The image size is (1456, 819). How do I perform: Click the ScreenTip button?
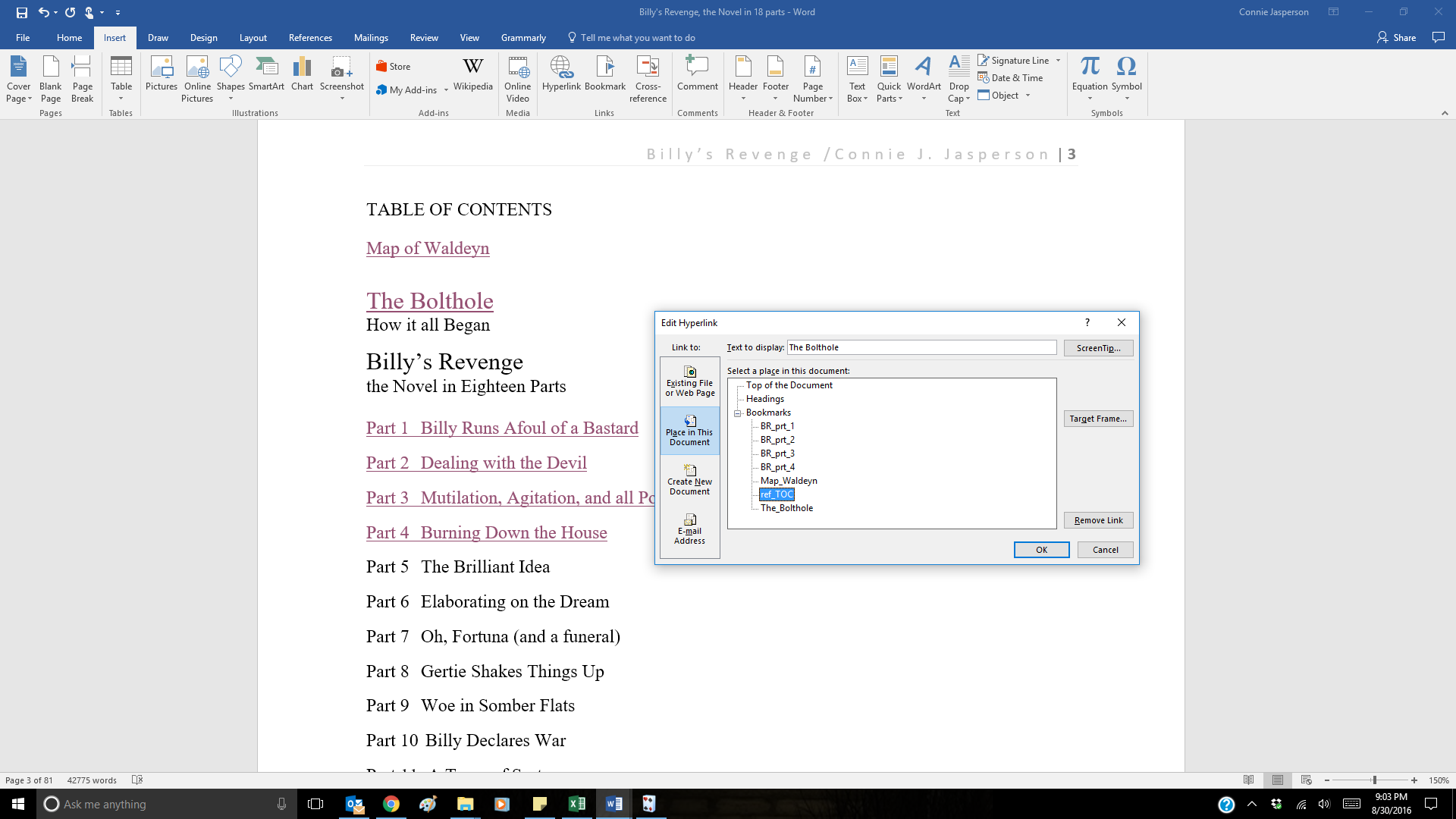coord(1097,348)
